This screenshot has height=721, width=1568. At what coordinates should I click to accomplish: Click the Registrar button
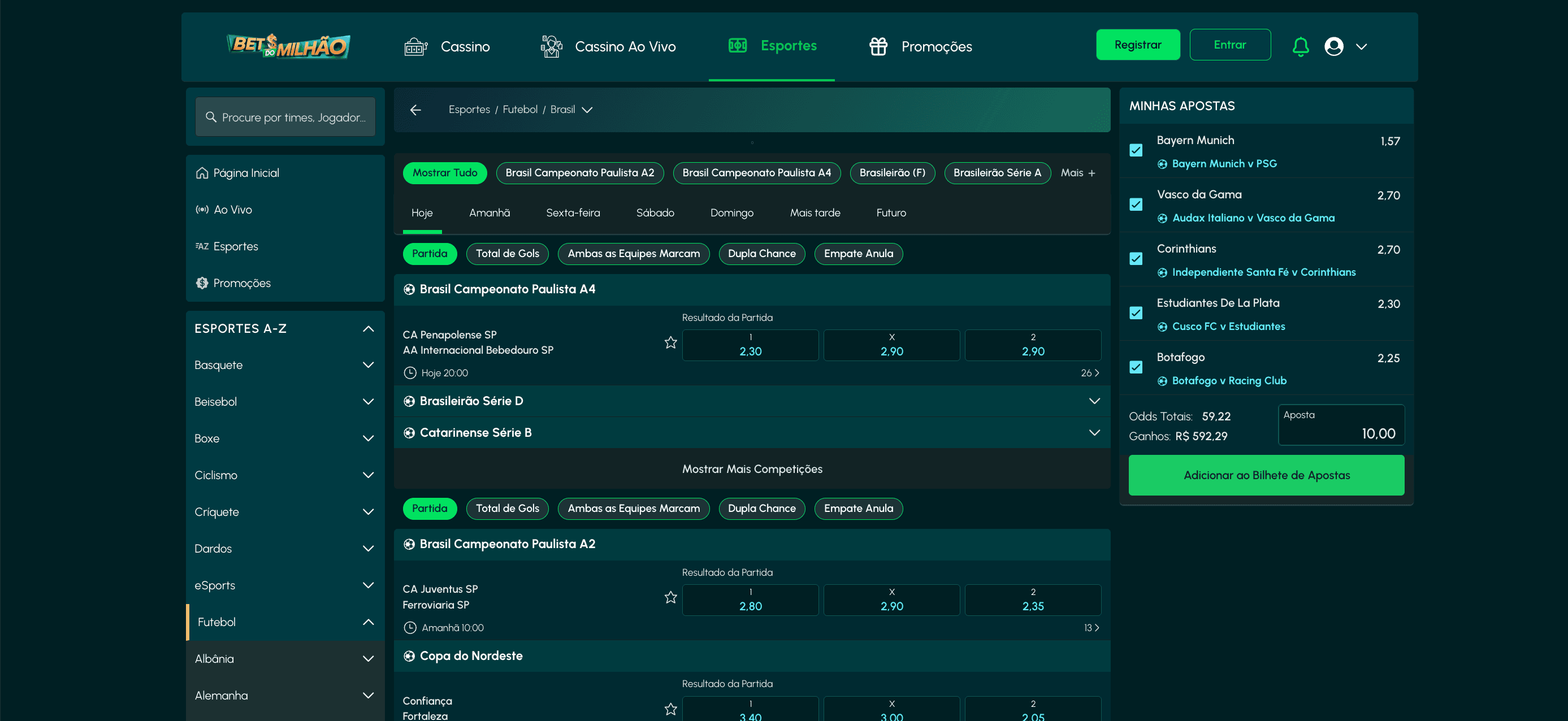(1138, 45)
